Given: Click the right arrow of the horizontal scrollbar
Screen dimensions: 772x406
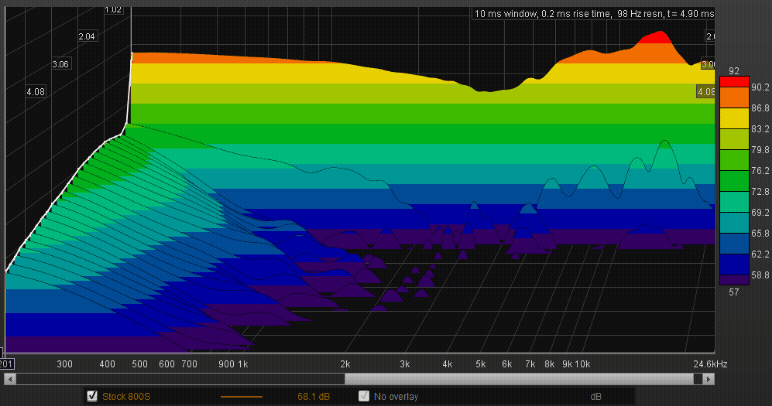Looking at the screenshot, I should point(708,379).
